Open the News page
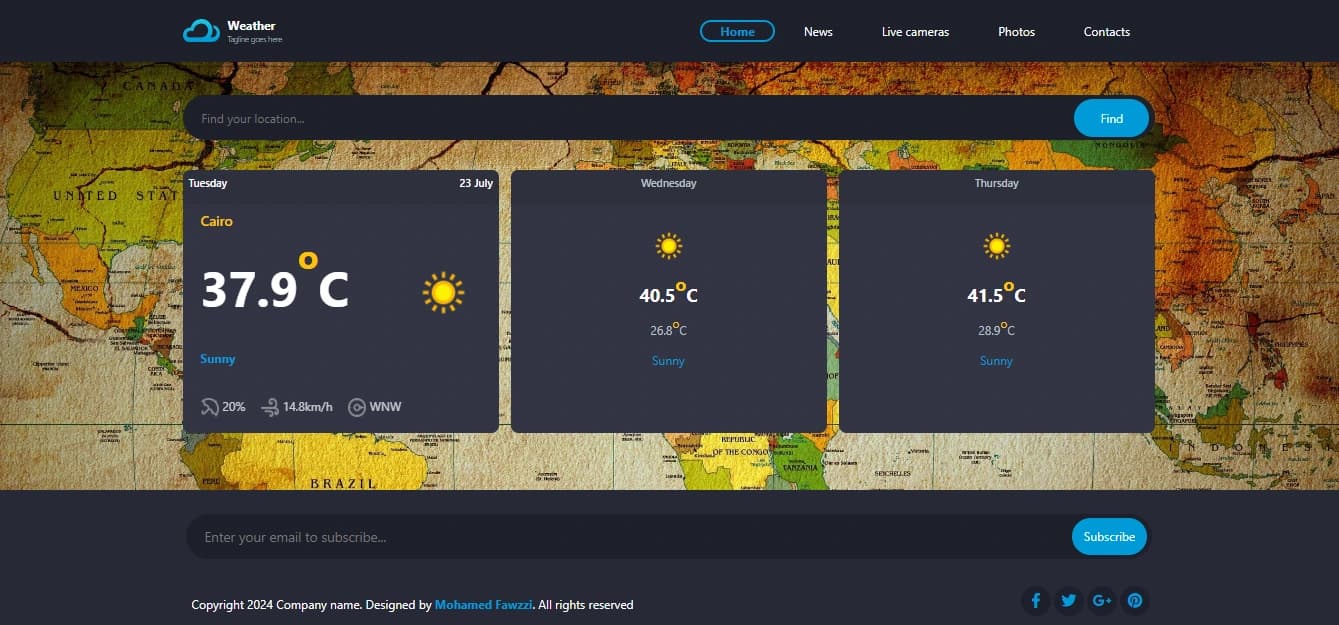 click(818, 31)
